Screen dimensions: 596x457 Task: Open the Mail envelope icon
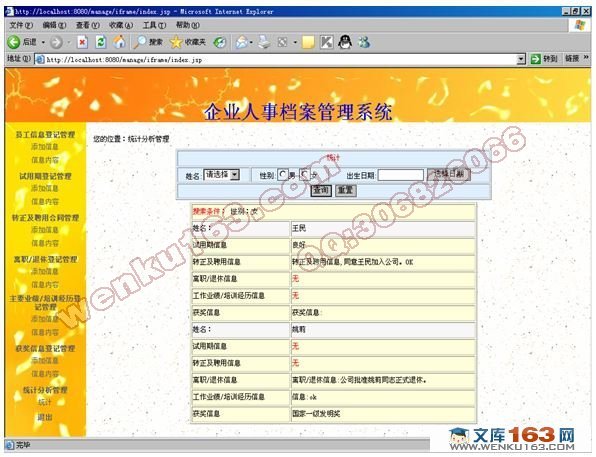coord(242,42)
